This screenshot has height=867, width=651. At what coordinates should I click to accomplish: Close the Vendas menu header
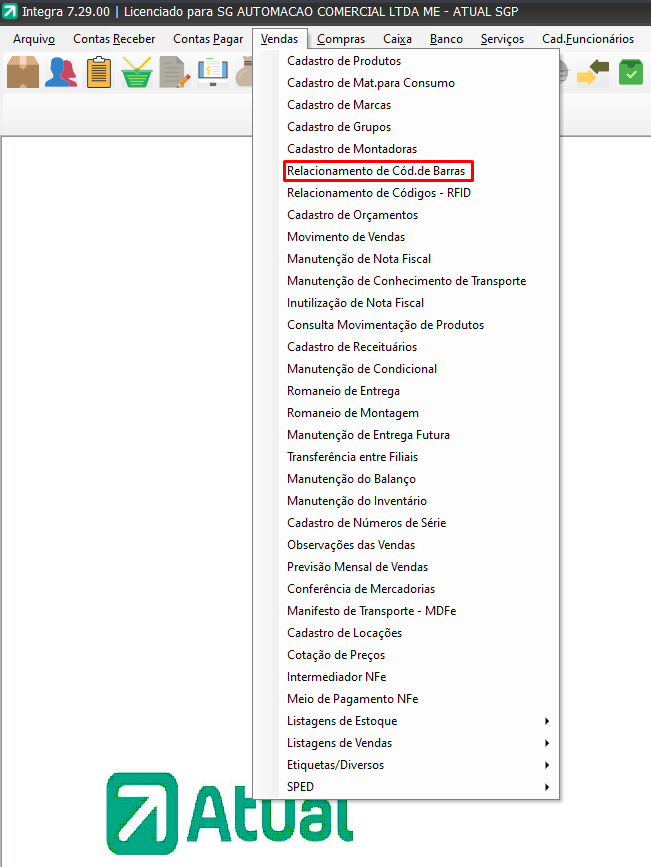tap(279, 39)
